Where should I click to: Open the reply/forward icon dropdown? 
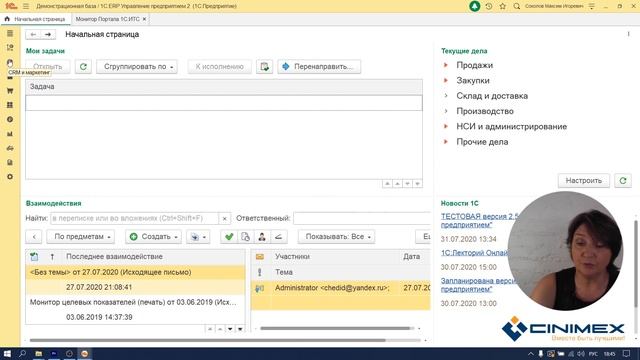[198, 237]
